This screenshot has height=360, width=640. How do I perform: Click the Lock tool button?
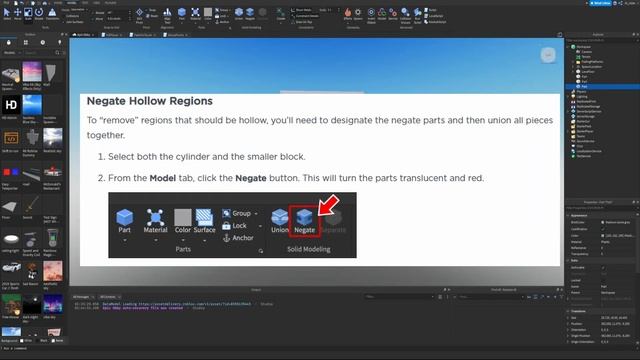point(221,16)
